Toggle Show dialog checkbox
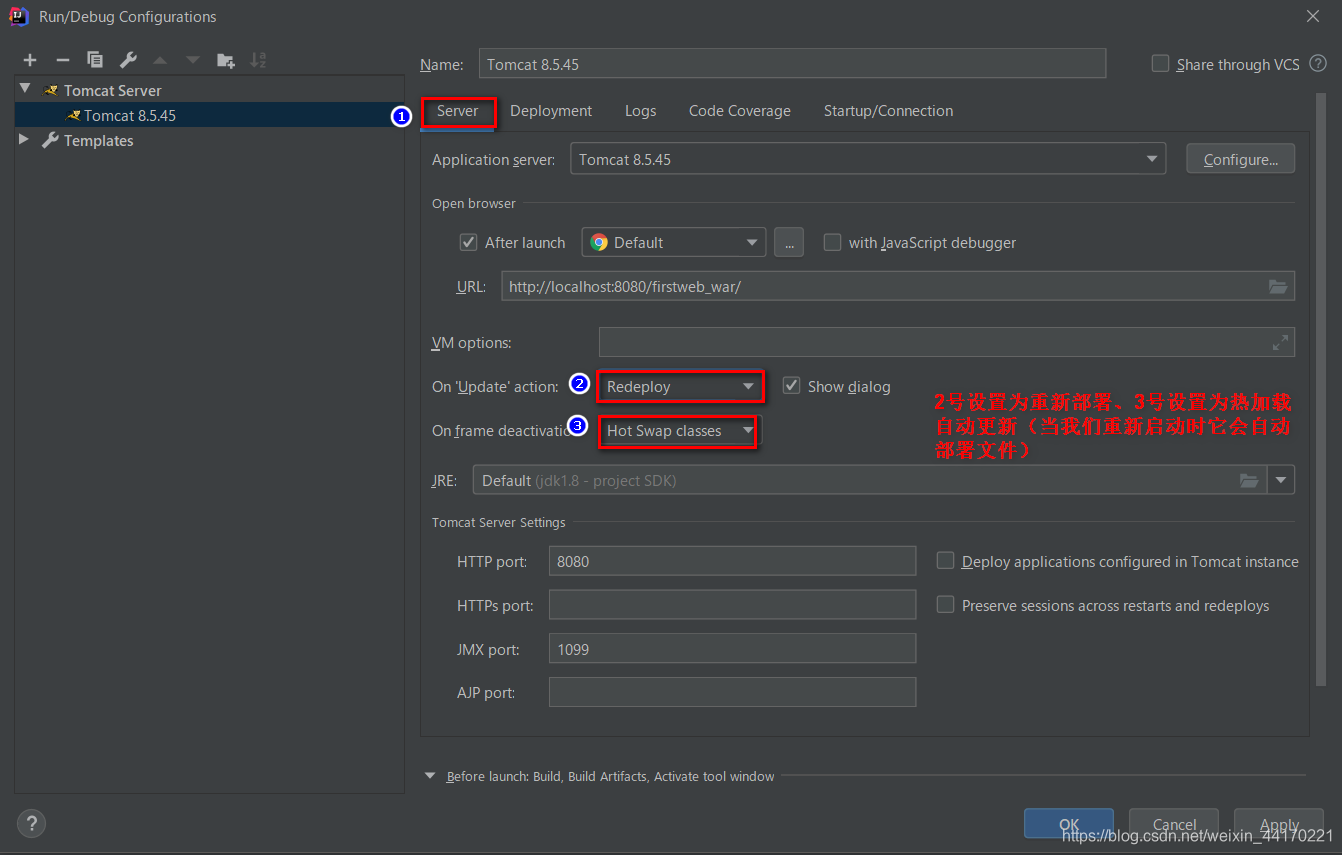 coord(791,386)
